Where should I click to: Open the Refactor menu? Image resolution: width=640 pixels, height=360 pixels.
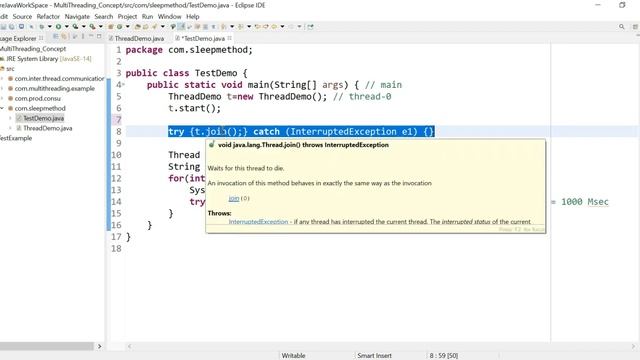48,17
